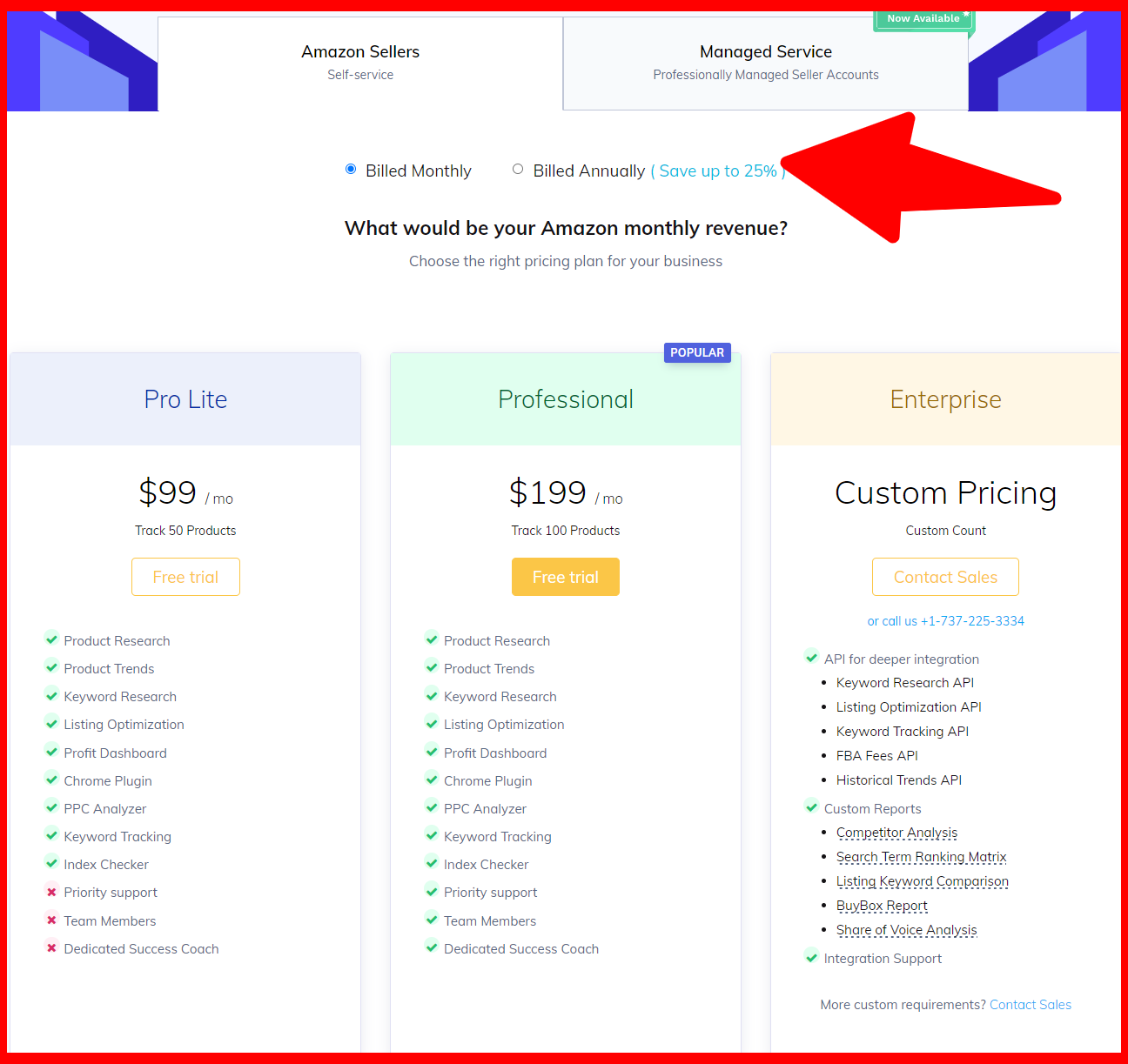Click the Now Available badge
Screen dimensions: 1128x1064
click(923, 17)
